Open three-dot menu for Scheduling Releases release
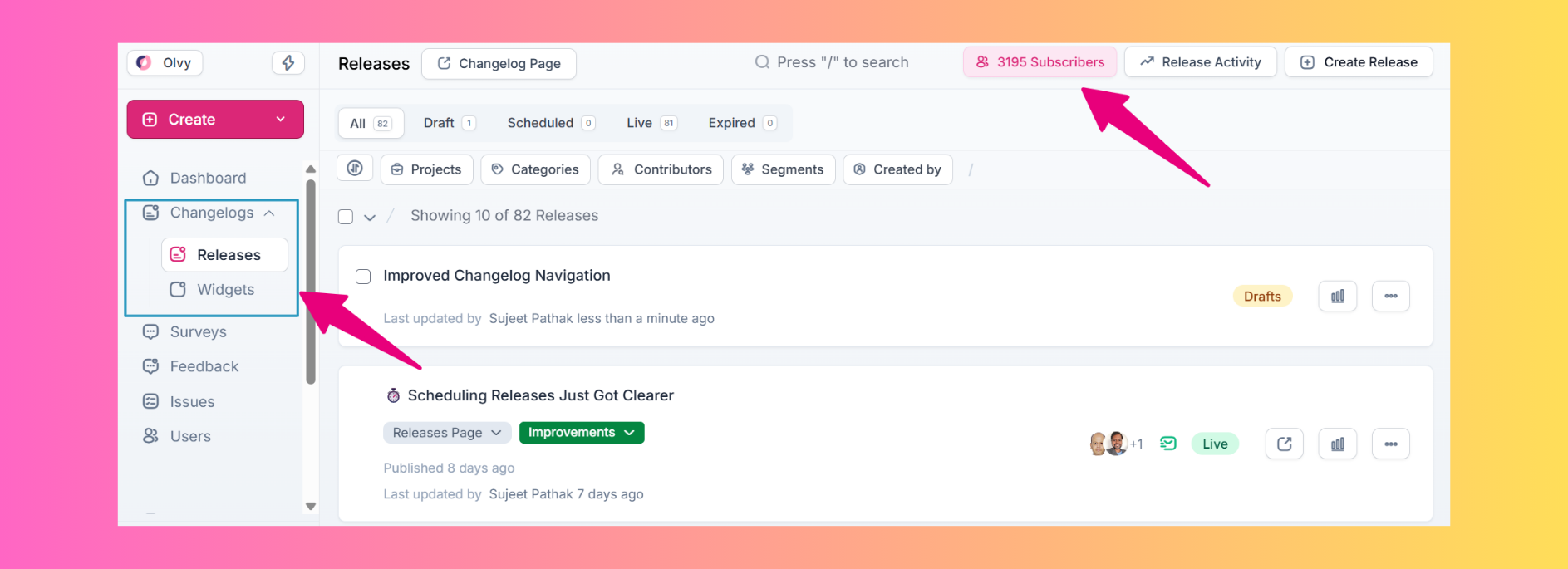Image resolution: width=1568 pixels, height=569 pixels. tap(1390, 444)
